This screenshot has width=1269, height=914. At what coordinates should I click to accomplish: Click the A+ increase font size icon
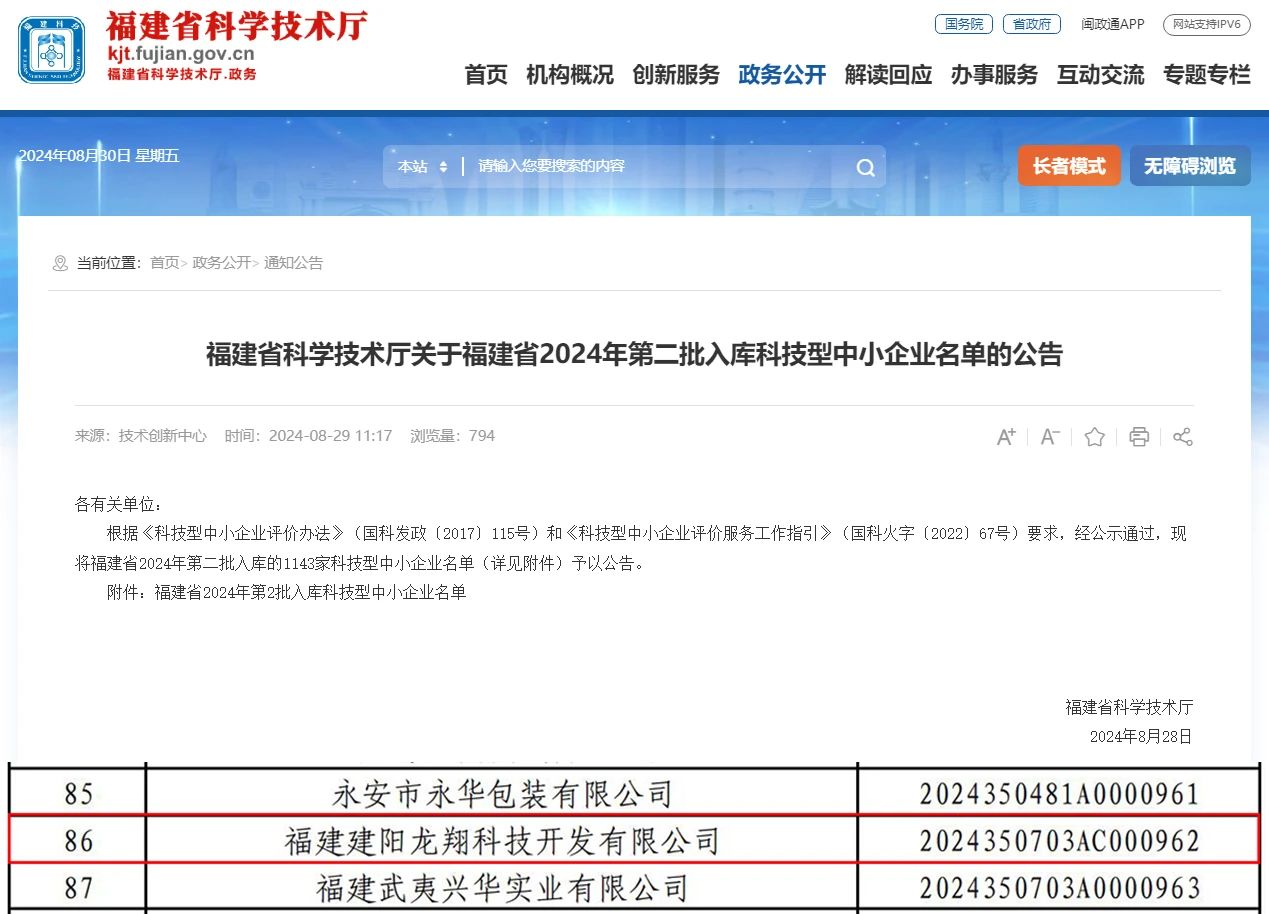(1005, 437)
